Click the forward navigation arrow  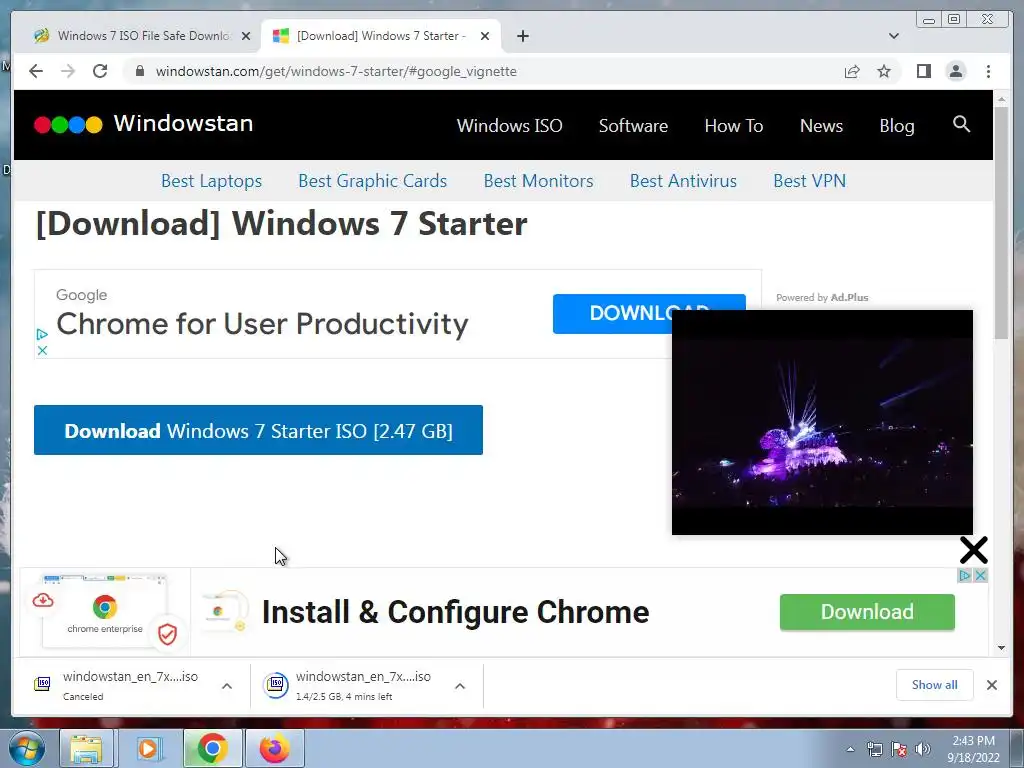[x=68, y=71]
